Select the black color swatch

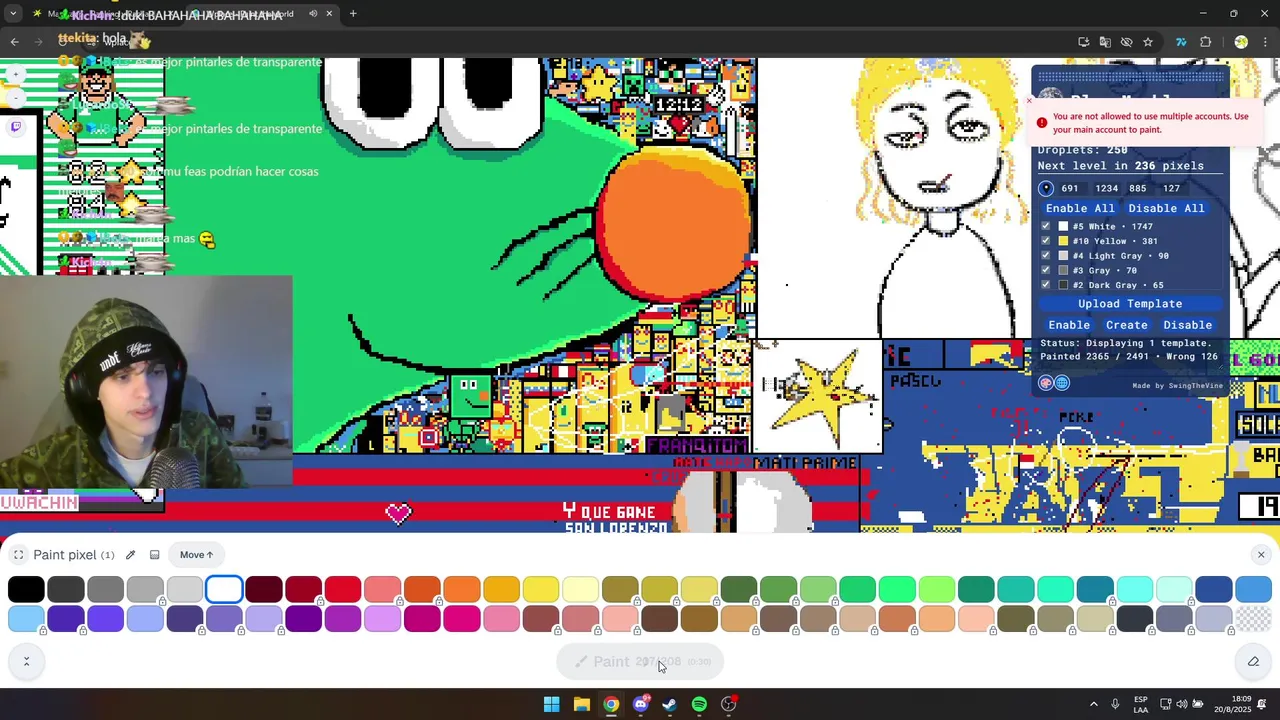point(26,590)
